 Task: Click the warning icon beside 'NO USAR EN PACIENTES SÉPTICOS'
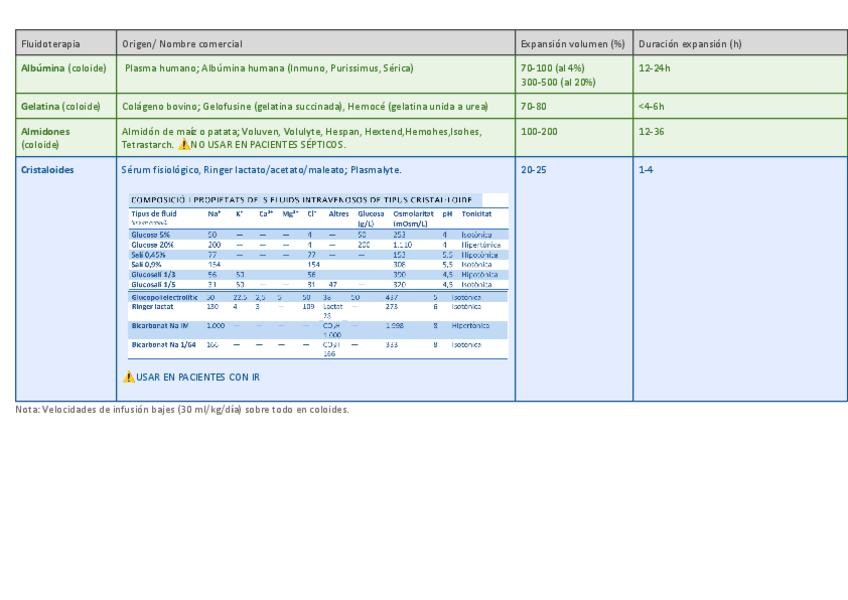click(x=183, y=144)
